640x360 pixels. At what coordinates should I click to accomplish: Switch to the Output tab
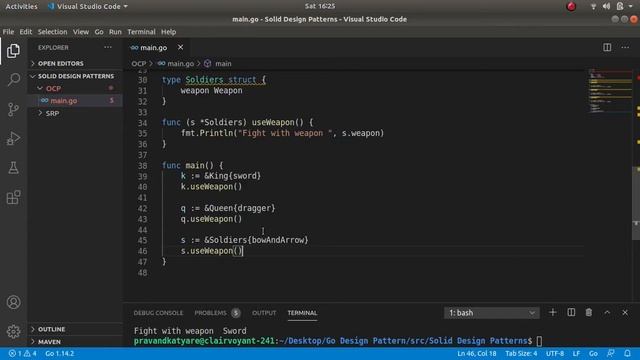[x=264, y=313]
